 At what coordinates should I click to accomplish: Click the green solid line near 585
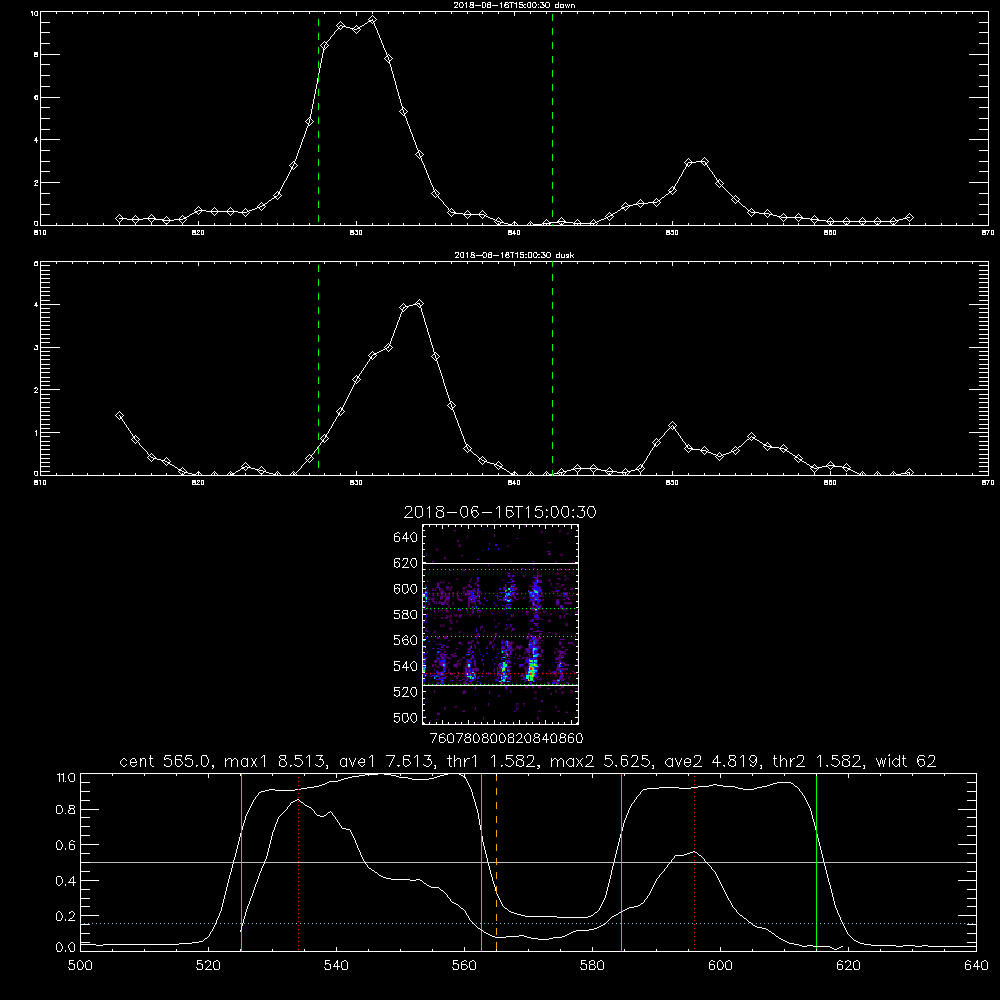[621, 861]
